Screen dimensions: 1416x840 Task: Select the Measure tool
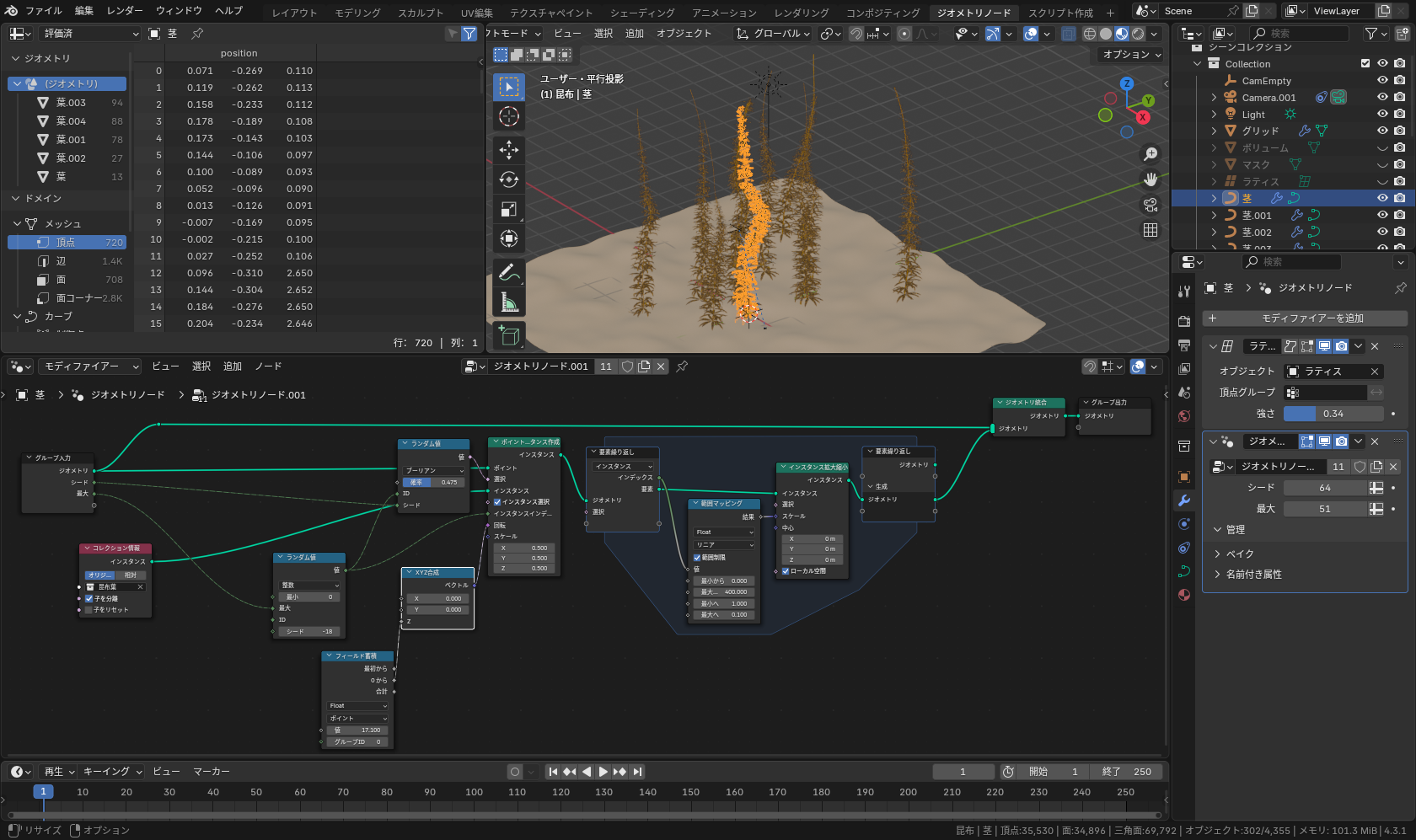pyautogui.click(x=508, y=302)
